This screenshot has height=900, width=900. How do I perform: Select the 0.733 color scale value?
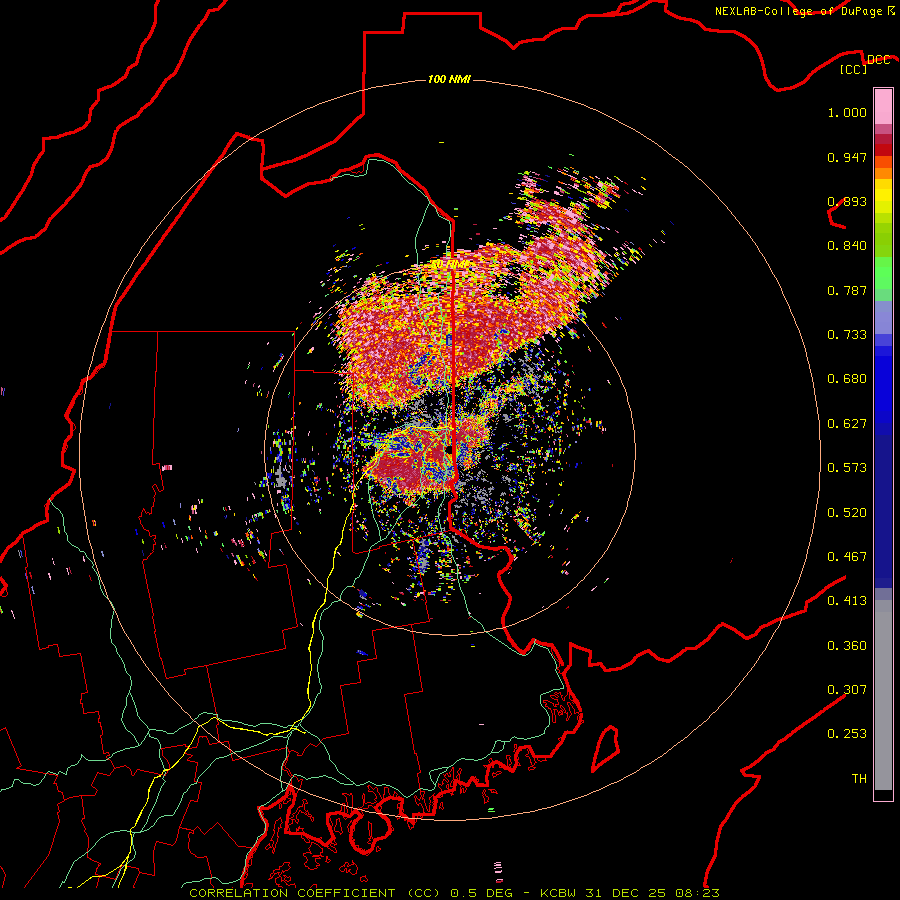click(x=847, y=335)
